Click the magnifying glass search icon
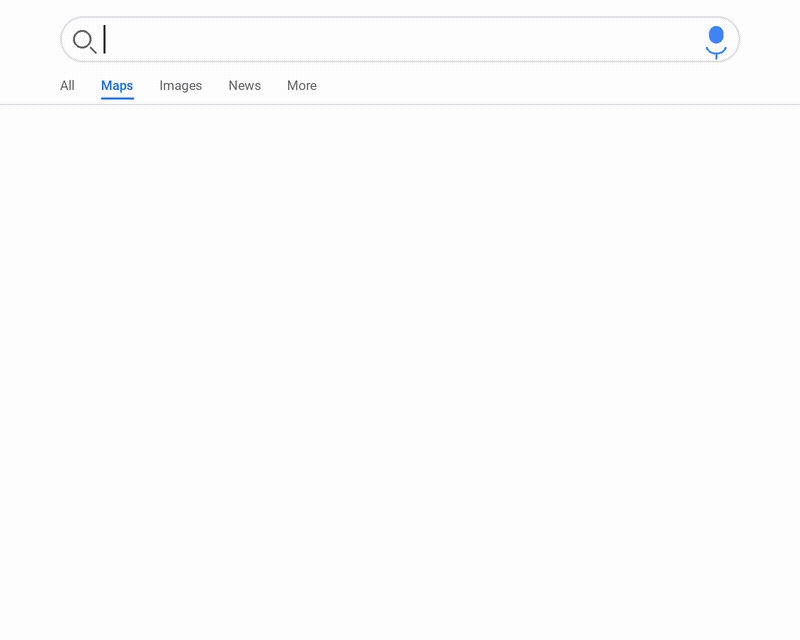Viewport: 800px width, 640px height. pos(84,41)
